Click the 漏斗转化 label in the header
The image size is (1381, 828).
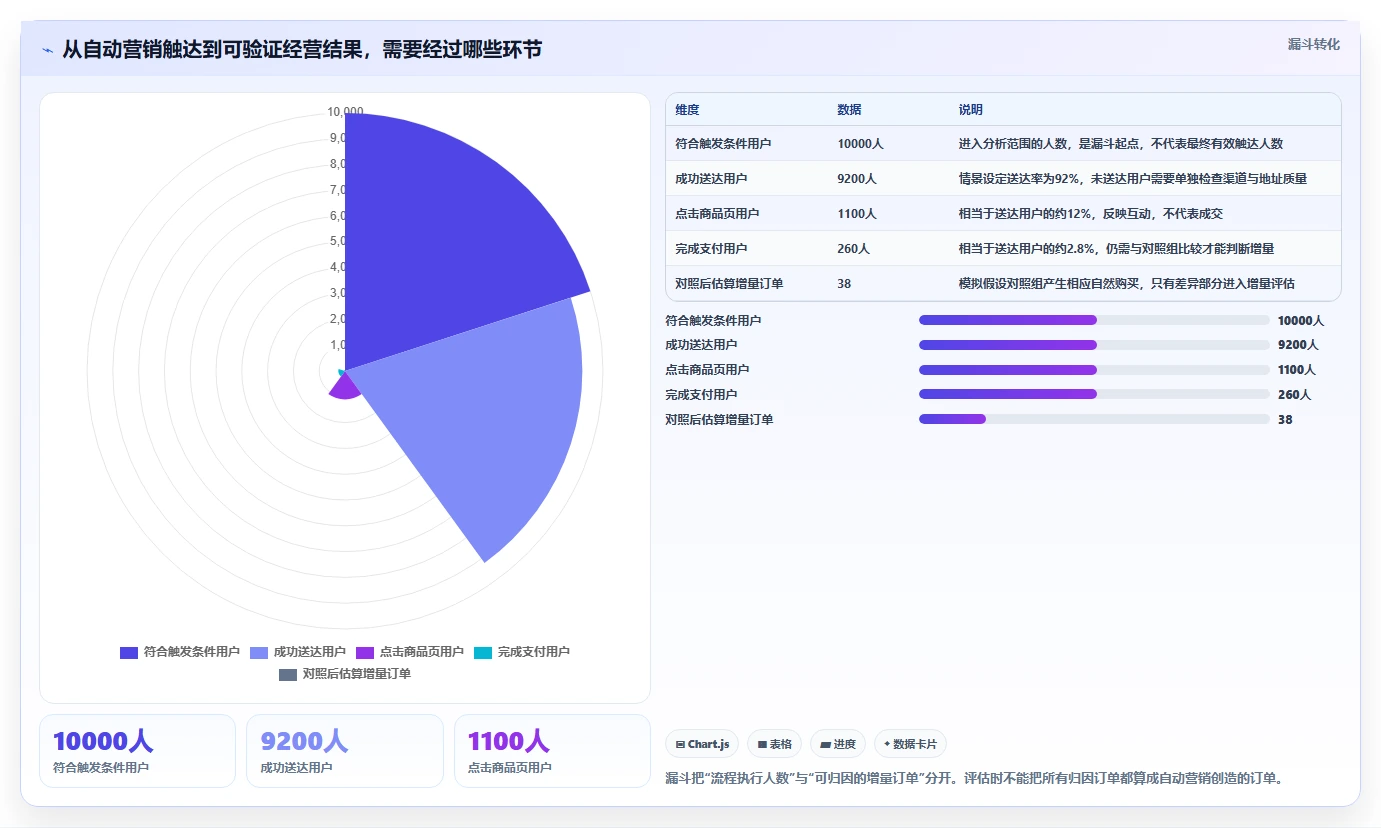click(x=1313, y=44)
